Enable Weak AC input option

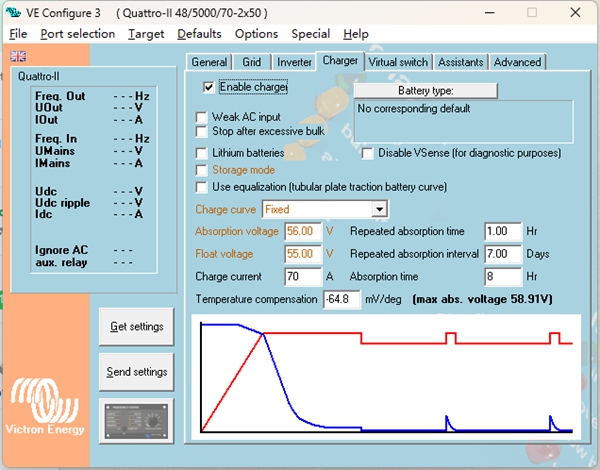(201, 117)
